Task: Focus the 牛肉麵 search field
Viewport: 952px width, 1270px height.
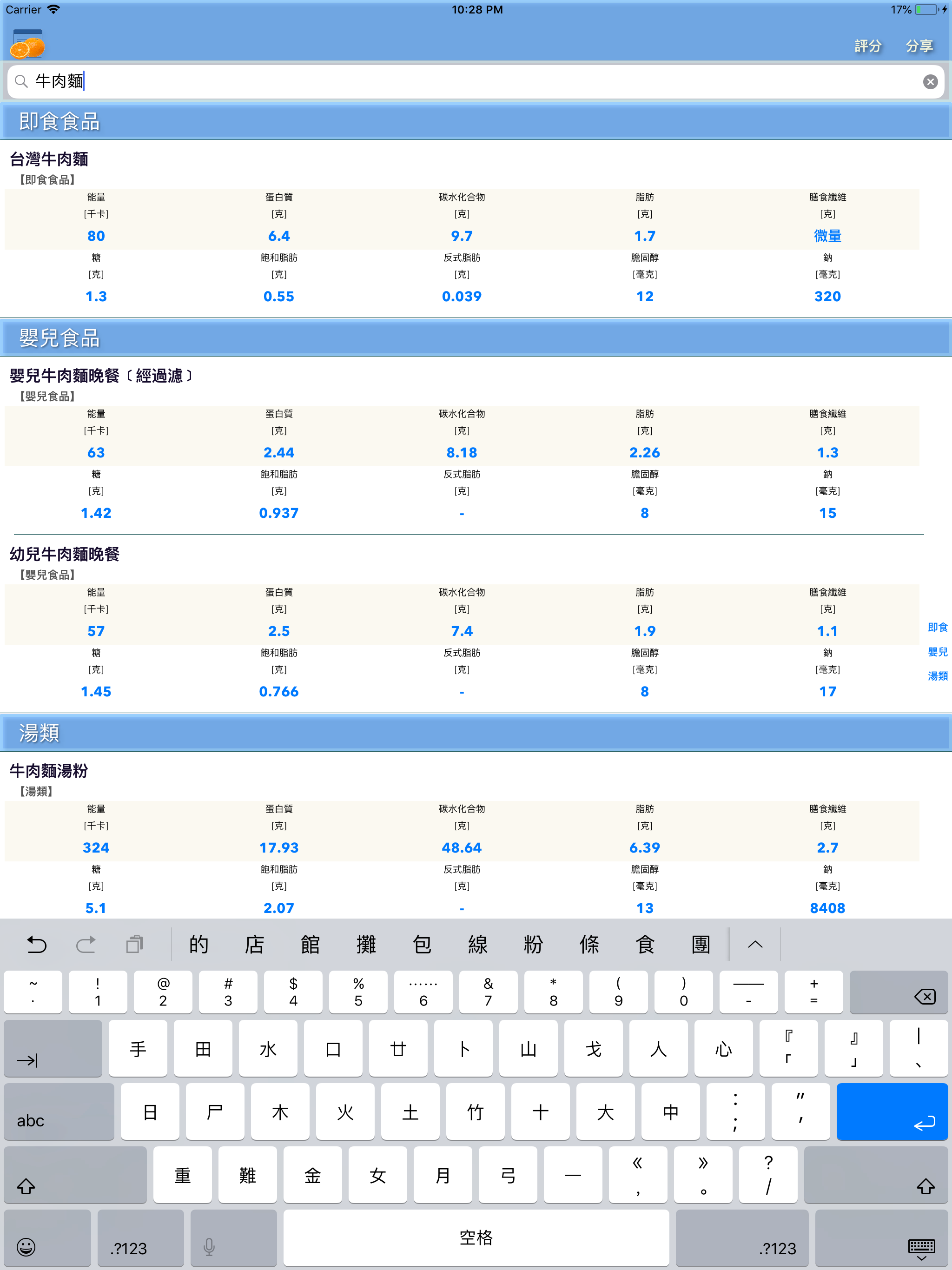Action: (x=476, y=81)
